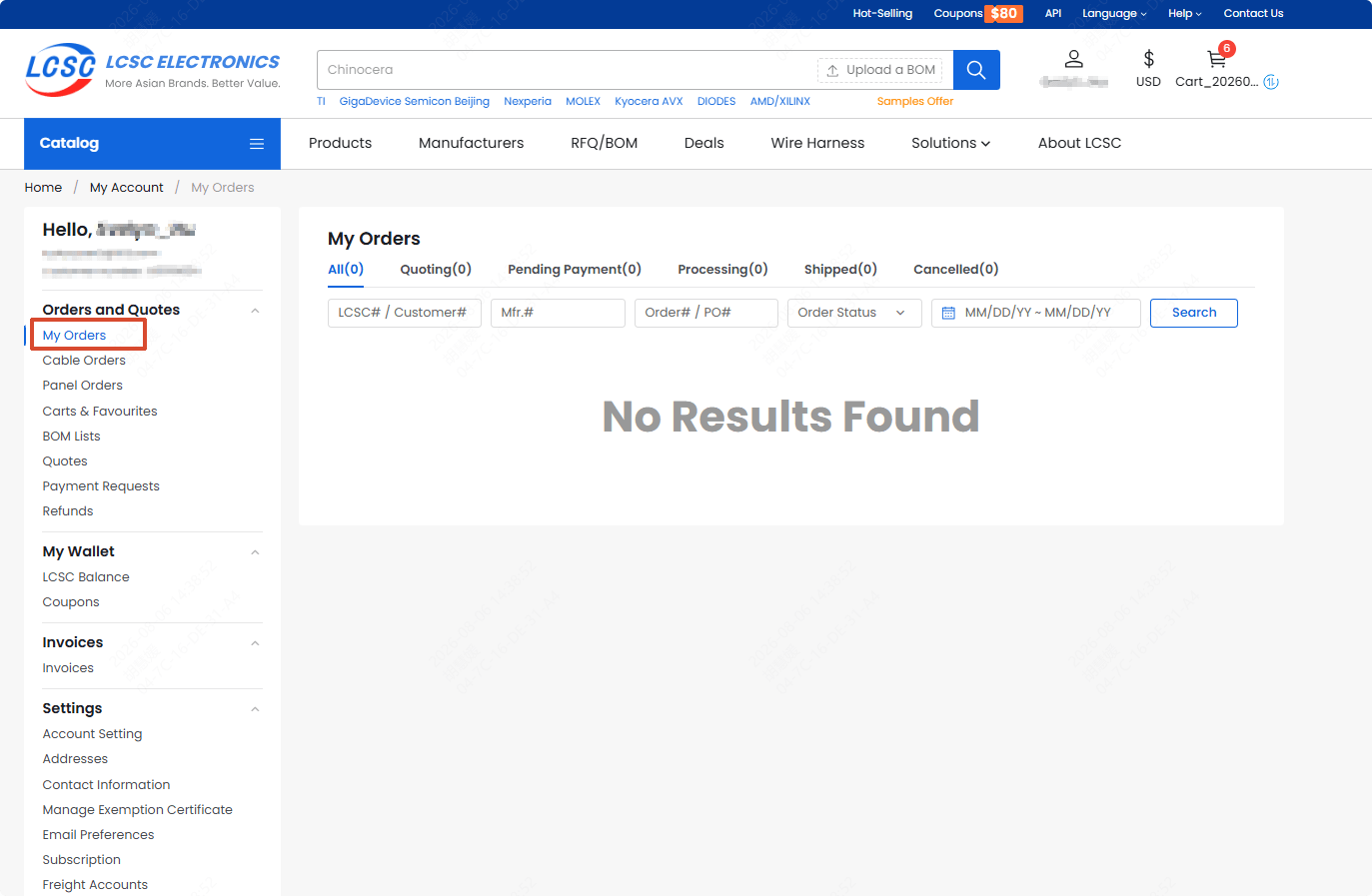Click the API link in top bar
The image size is (1372, 896).
(x=1053, y=14)
